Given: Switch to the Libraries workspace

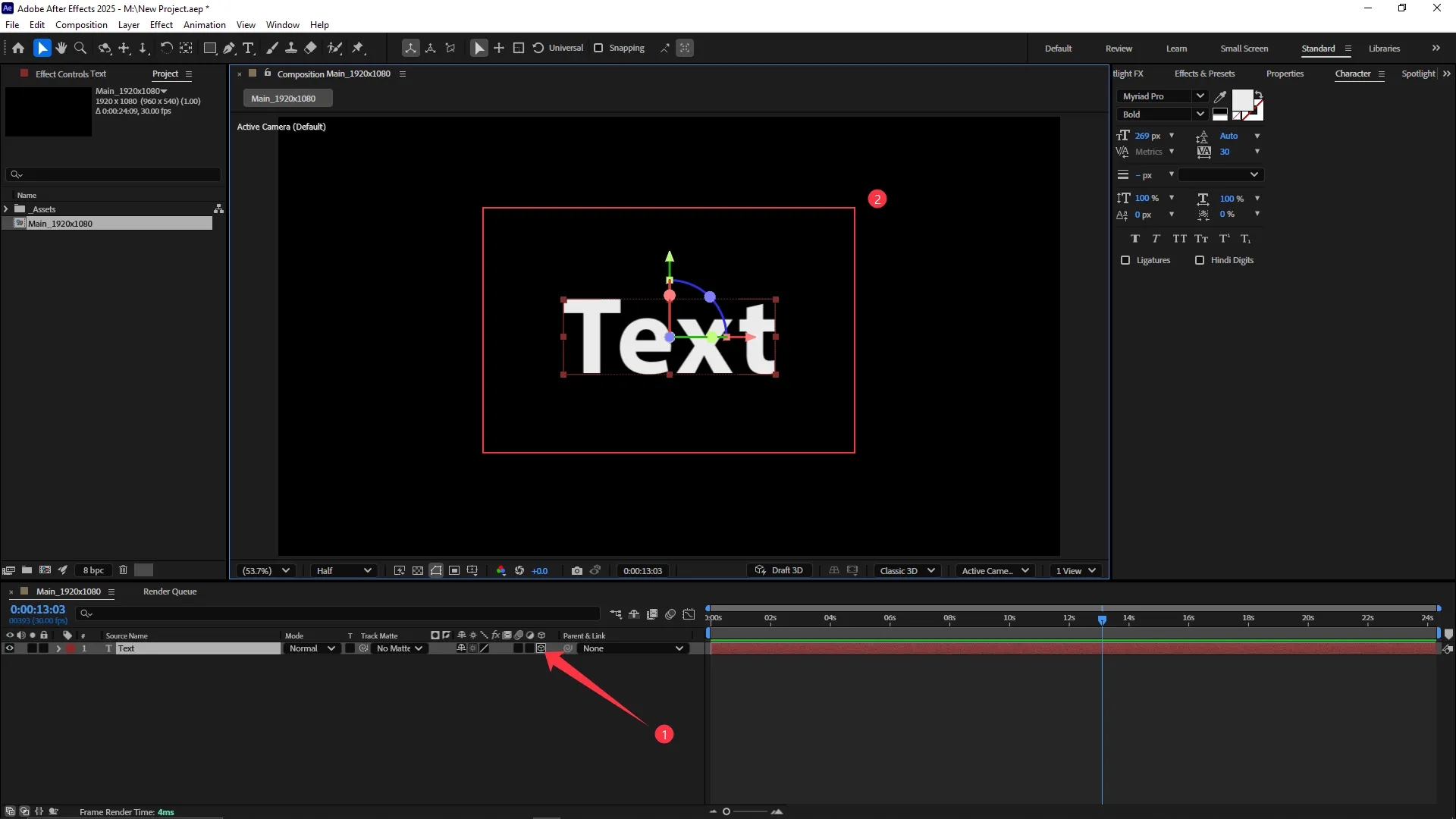Looking at the screenshot, I should 1384,49.
